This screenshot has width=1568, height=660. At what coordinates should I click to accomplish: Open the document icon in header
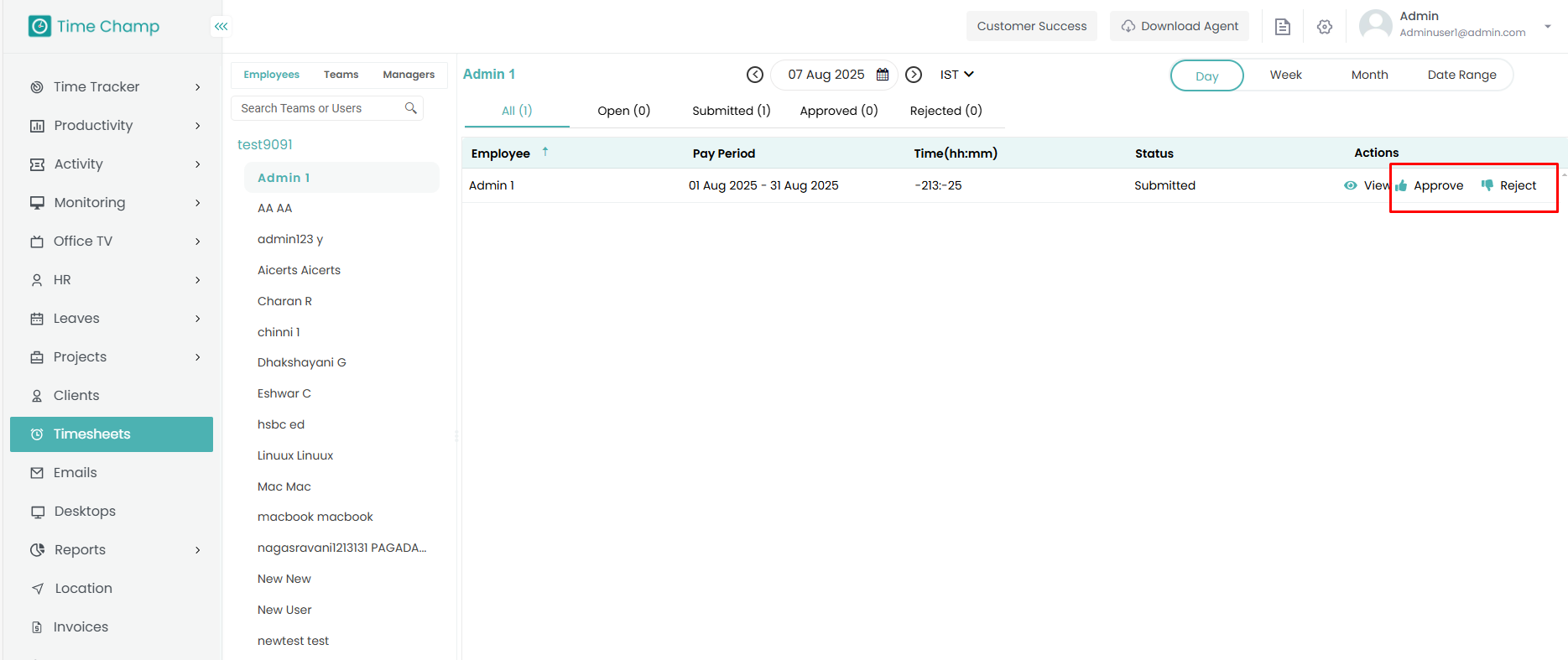point(1282,27)
